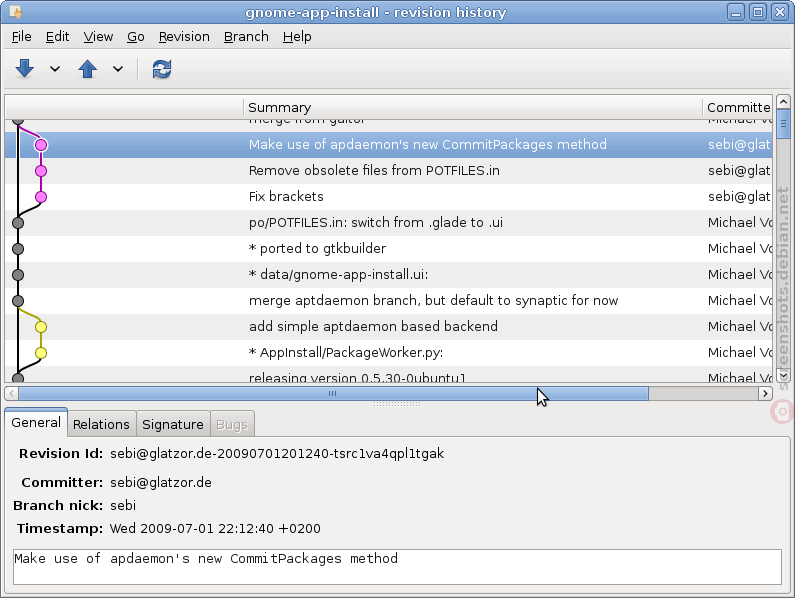Viewport: 795px width, 598px height.
Task: Click the horizontal scrollbar thumb
Action: (x=333, y=393)
